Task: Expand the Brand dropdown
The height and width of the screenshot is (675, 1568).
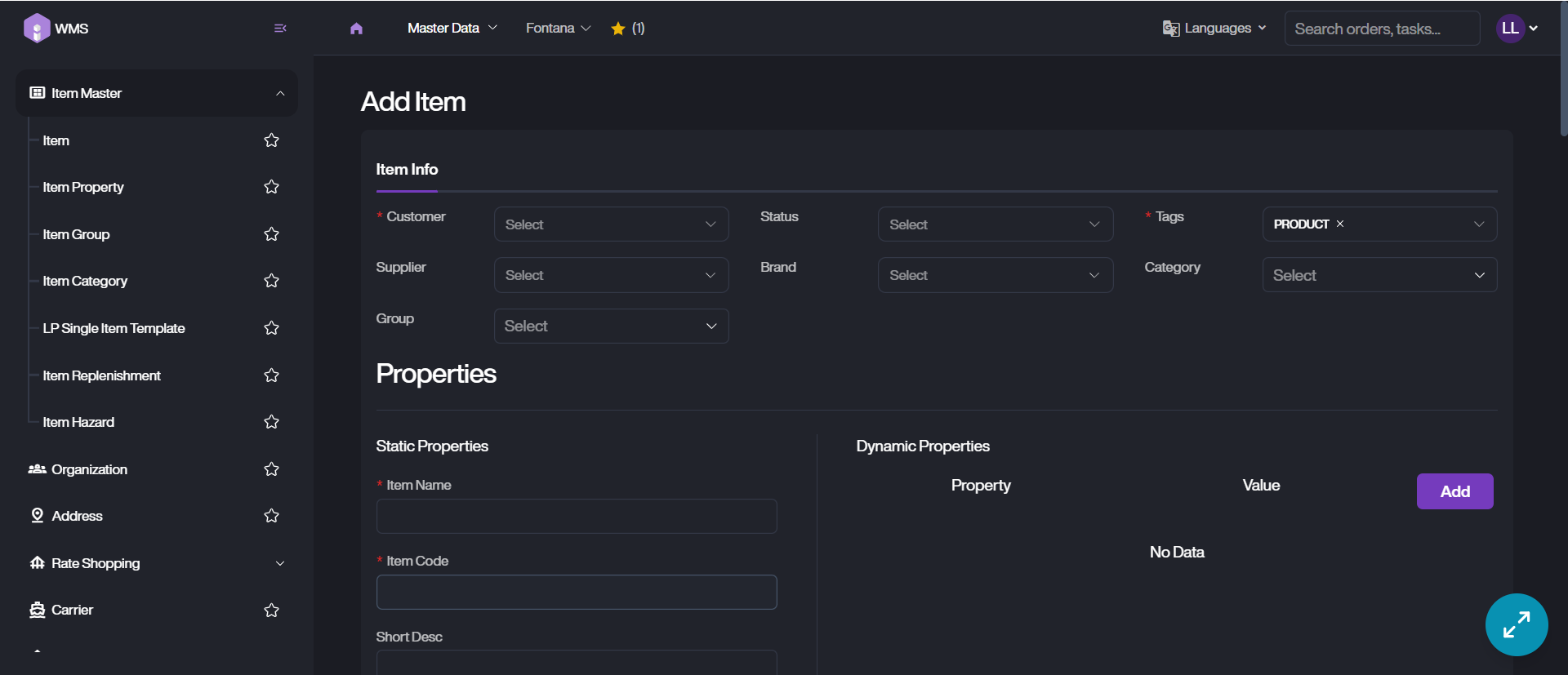Action: pyautogui.click(x=995, y=275)
